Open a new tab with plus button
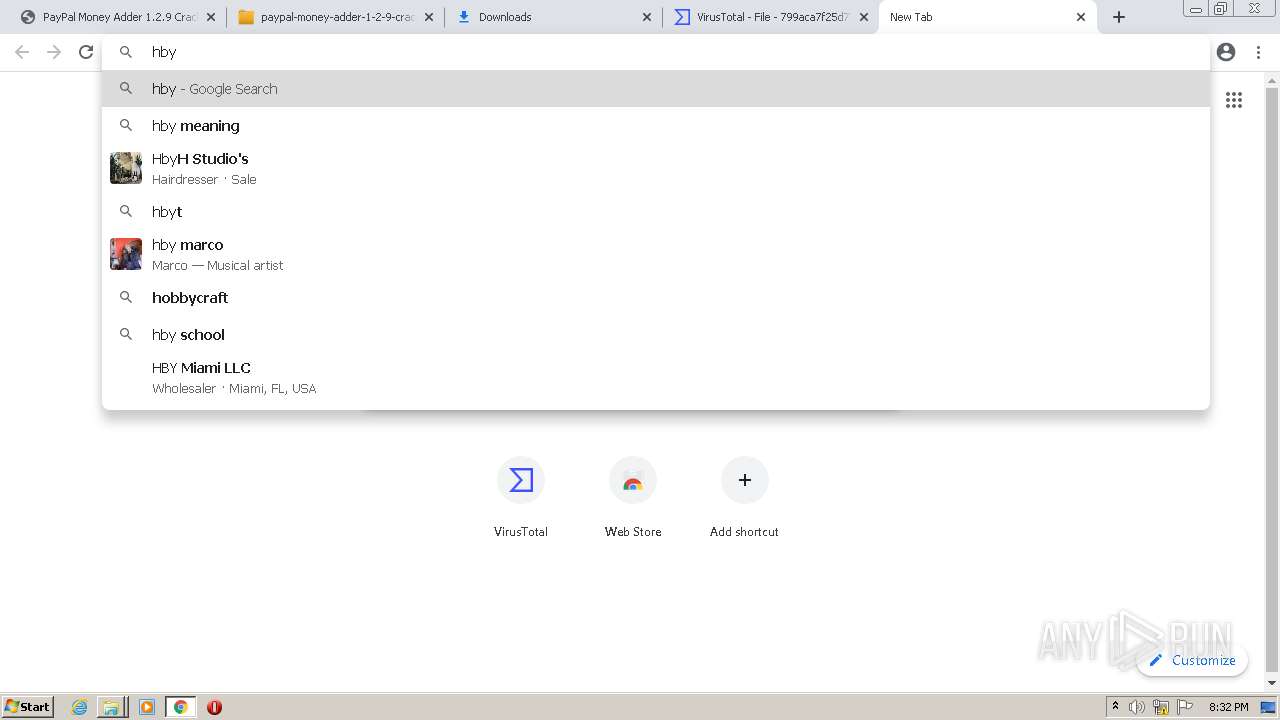Viewport: 1280px width, 720px height. [x=1119, y=17]
